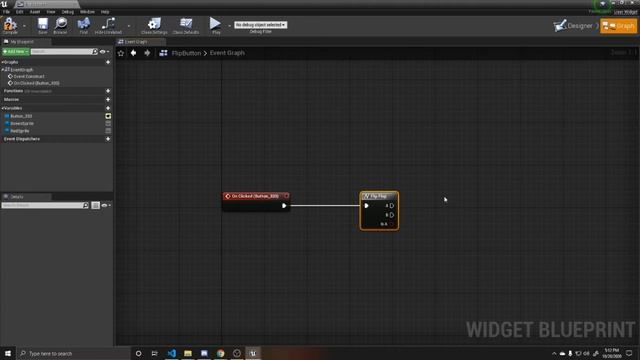Expand the Hide Unrelated options arrow
Image resolution: width=640 pixels, height=360 pixels.
pos(129,26)
